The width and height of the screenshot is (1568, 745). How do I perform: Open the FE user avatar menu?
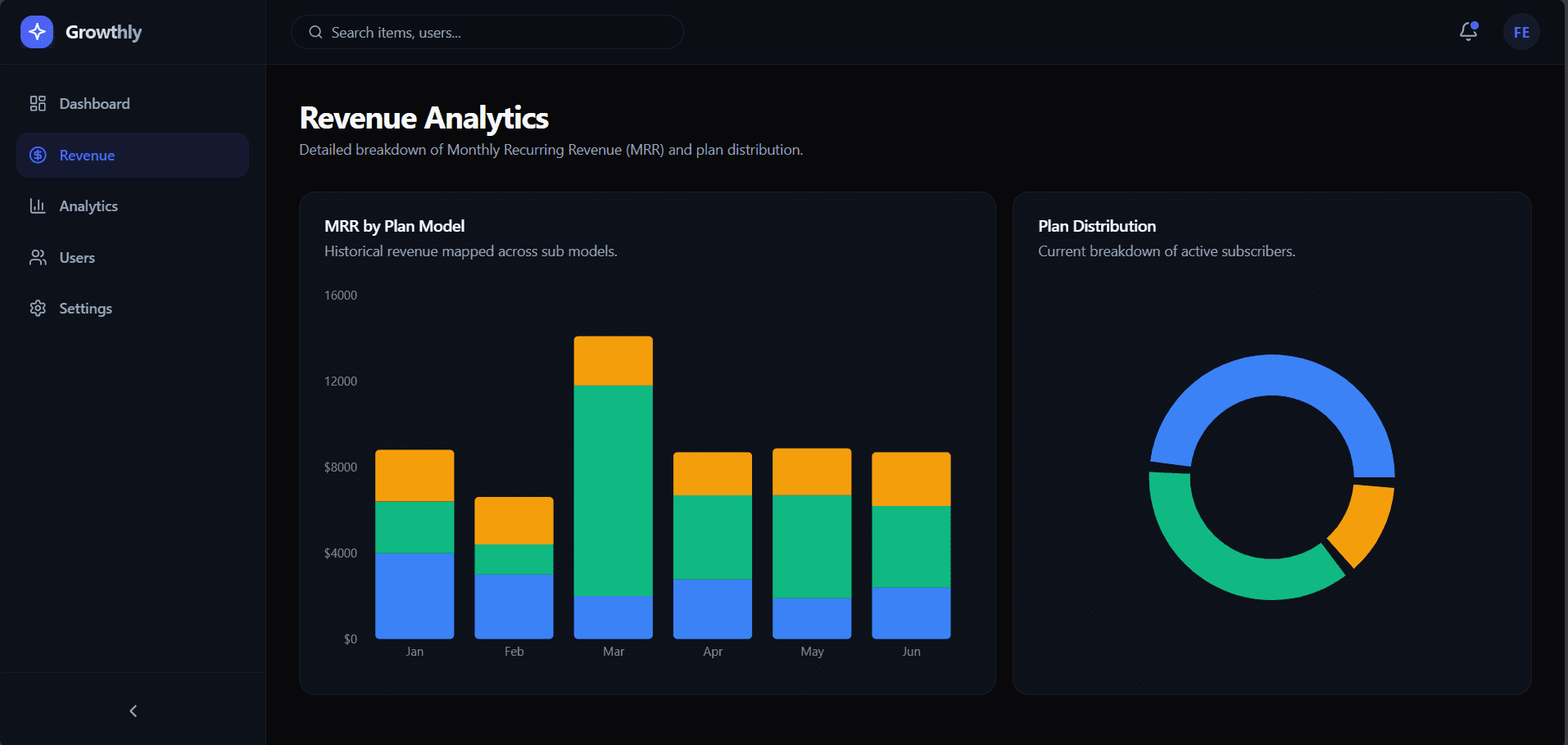point(1521,32)
